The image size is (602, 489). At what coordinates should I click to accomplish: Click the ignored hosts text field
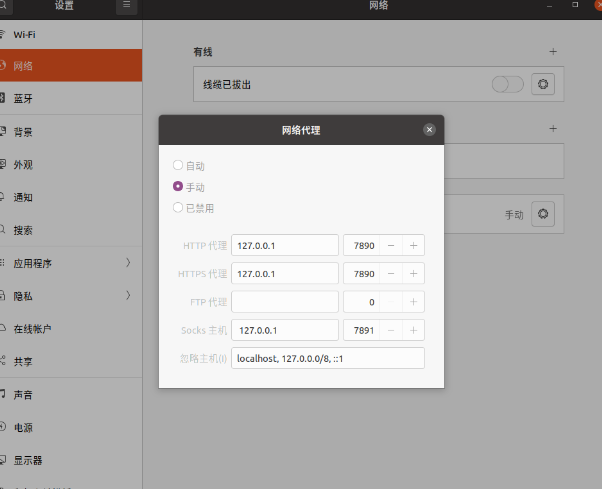pos(328,358)
